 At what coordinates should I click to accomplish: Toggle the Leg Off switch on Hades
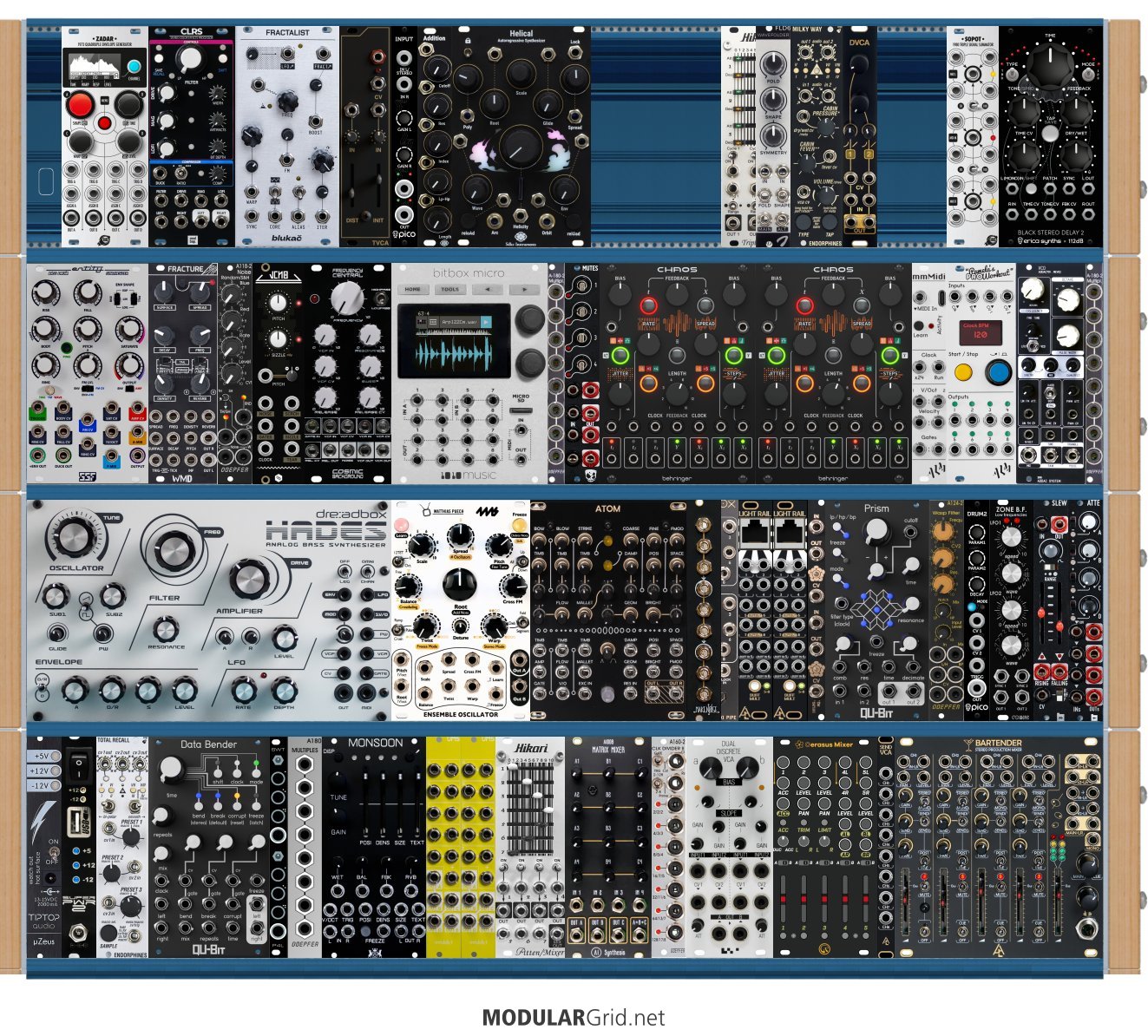[344, 570]
